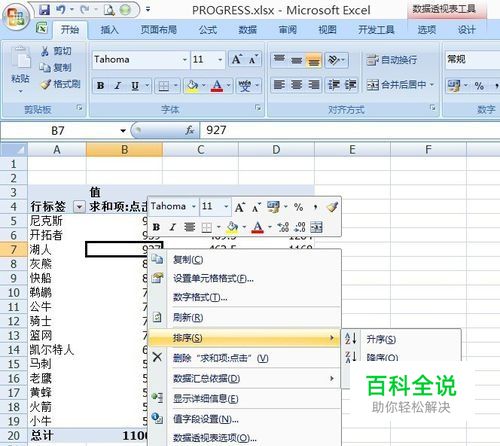Click 删除 求和项:点击 menu entry
This screenshot has width=500, height=446.
point(245,358)
